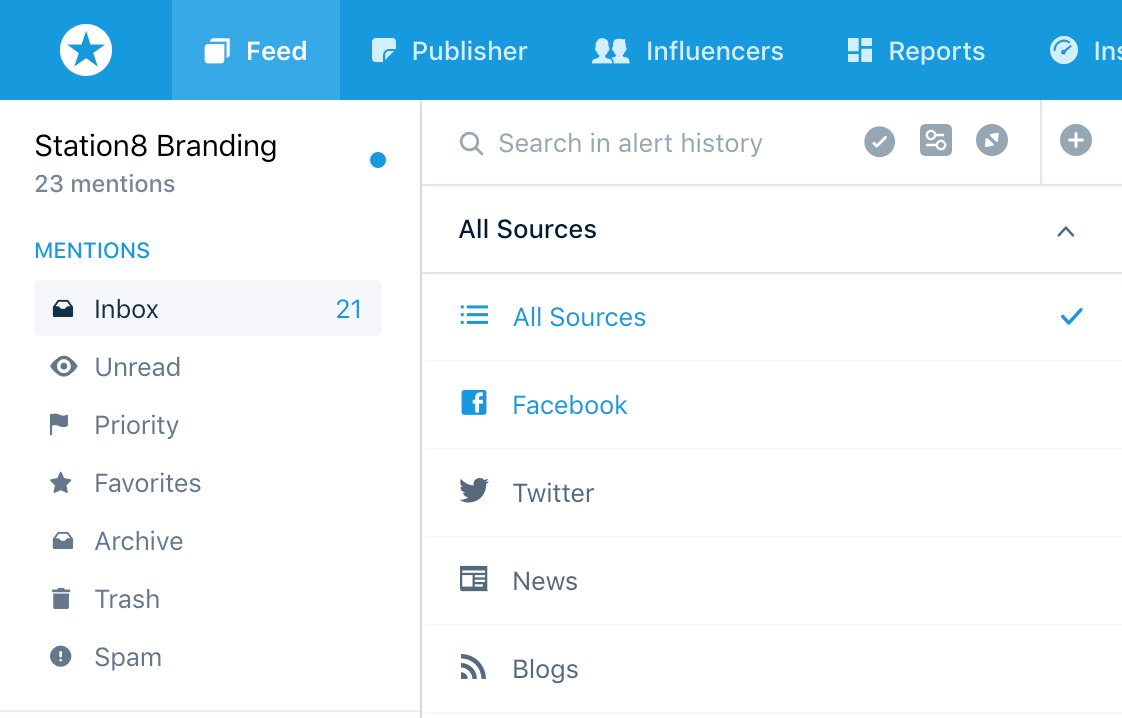Create a new alert with the plus icon
Viewport: 1122px width, 718px height.
tap(1076, 140)
